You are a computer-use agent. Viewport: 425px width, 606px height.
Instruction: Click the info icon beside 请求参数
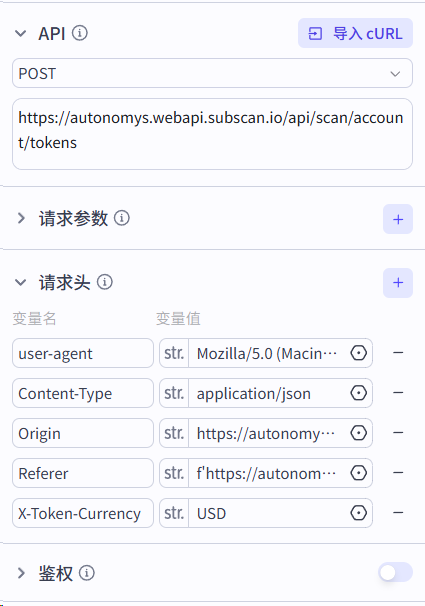click(122, 218)
